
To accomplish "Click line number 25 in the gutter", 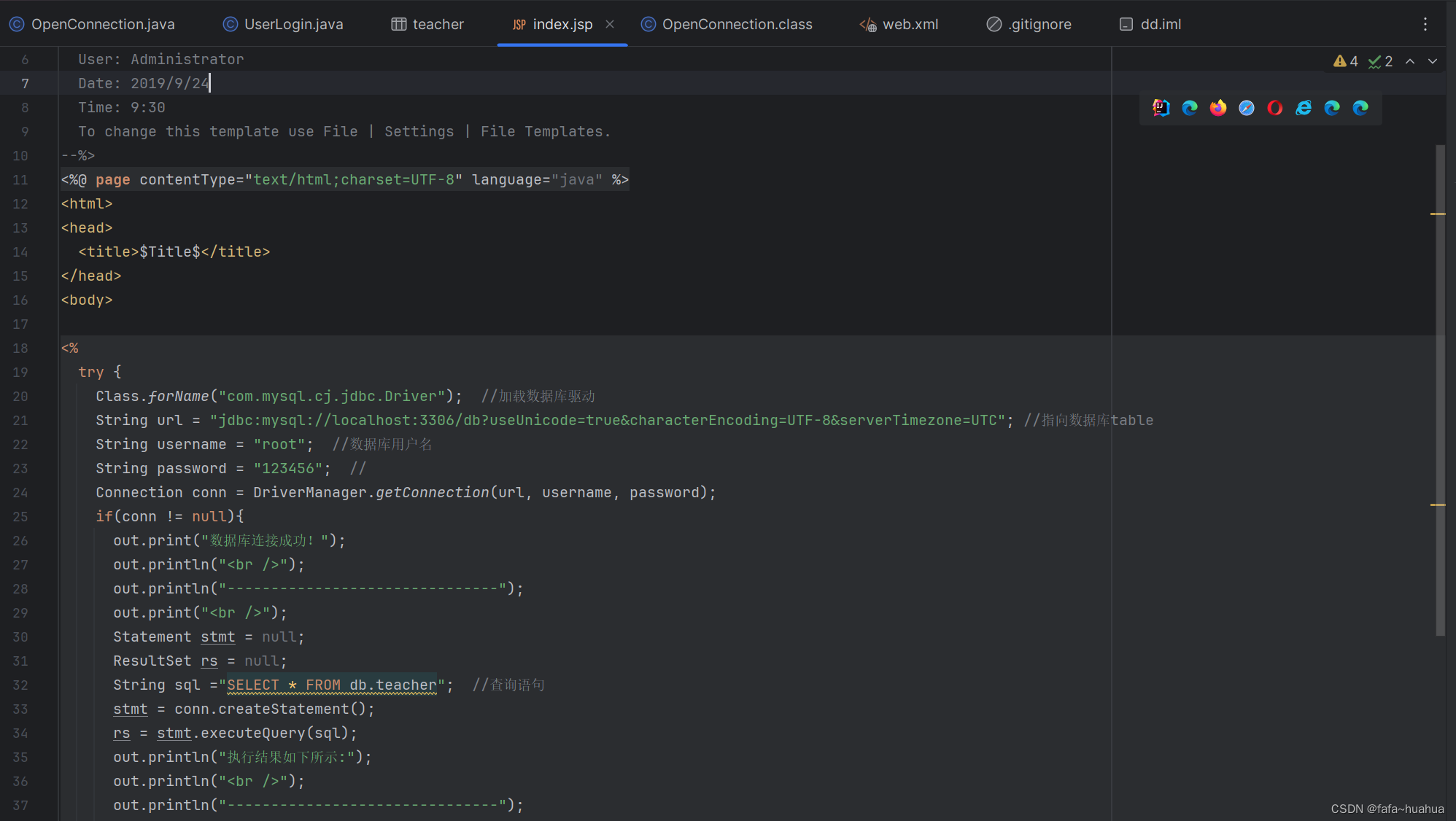I will pyautogui.click(x=20, y=516).
